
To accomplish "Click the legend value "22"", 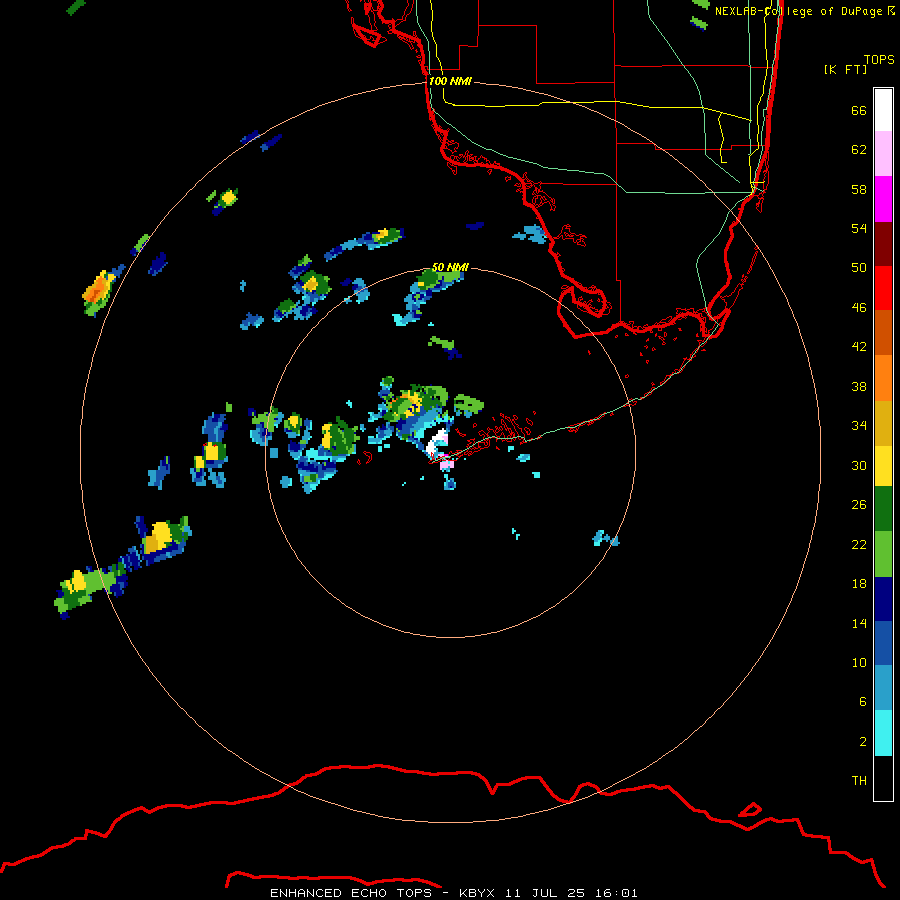I will pyautogui.click(x=859, y=544).
